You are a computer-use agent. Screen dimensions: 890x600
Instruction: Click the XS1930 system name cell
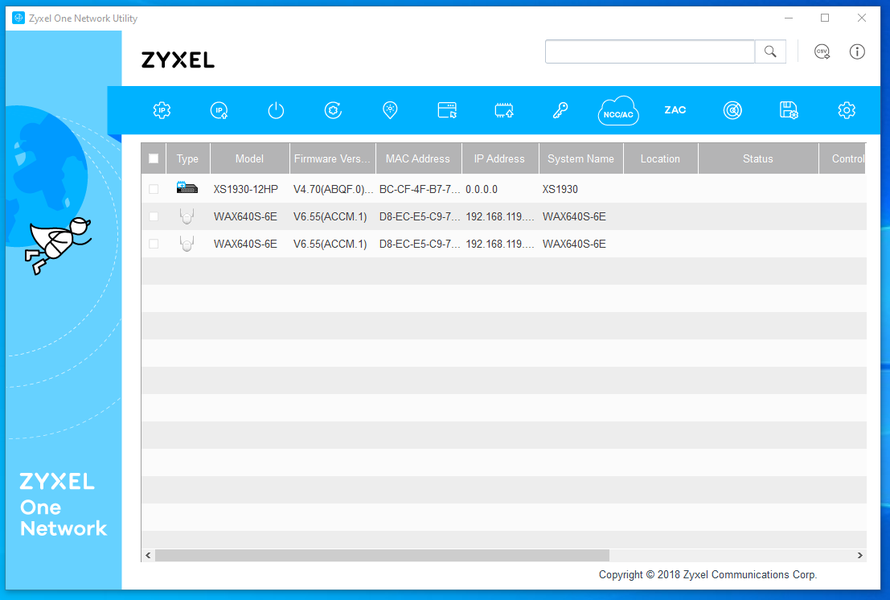(560, 189)
